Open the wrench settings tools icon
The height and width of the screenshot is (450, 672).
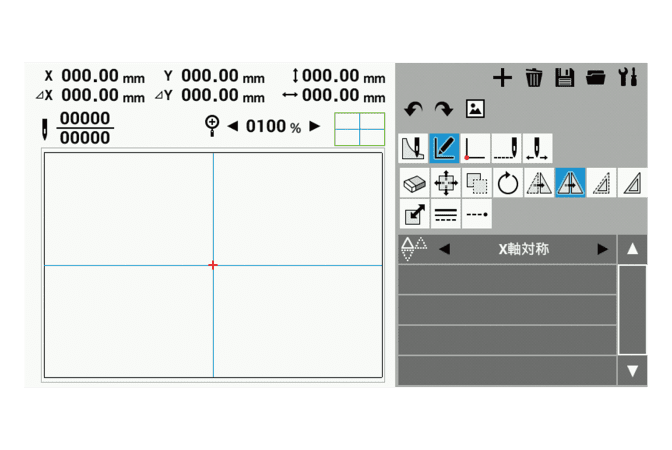click(628, 77)
